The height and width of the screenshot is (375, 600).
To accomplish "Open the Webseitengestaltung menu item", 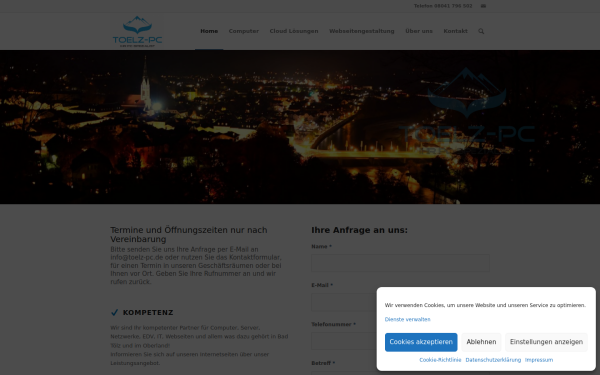I will coord(362,31).
